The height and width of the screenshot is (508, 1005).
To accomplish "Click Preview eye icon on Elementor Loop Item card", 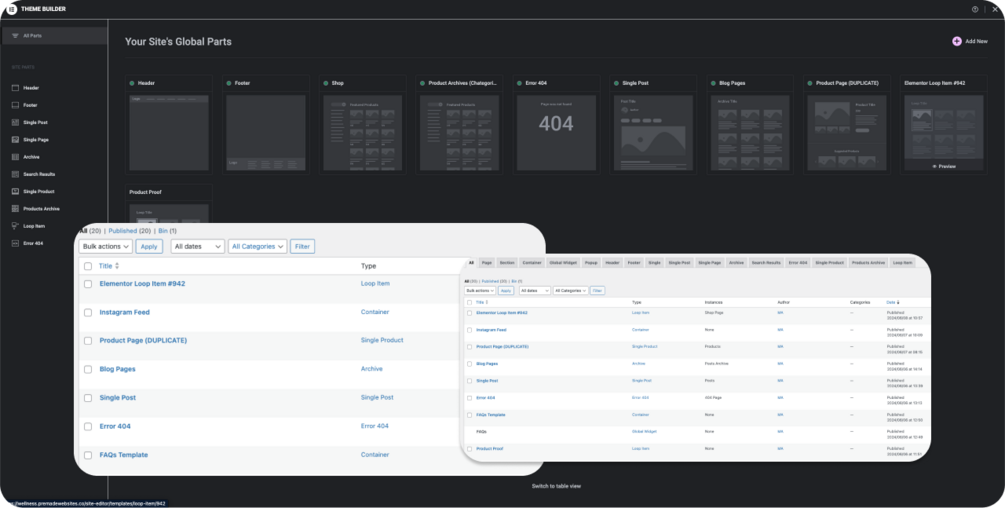I will click(x=934, y=167).
